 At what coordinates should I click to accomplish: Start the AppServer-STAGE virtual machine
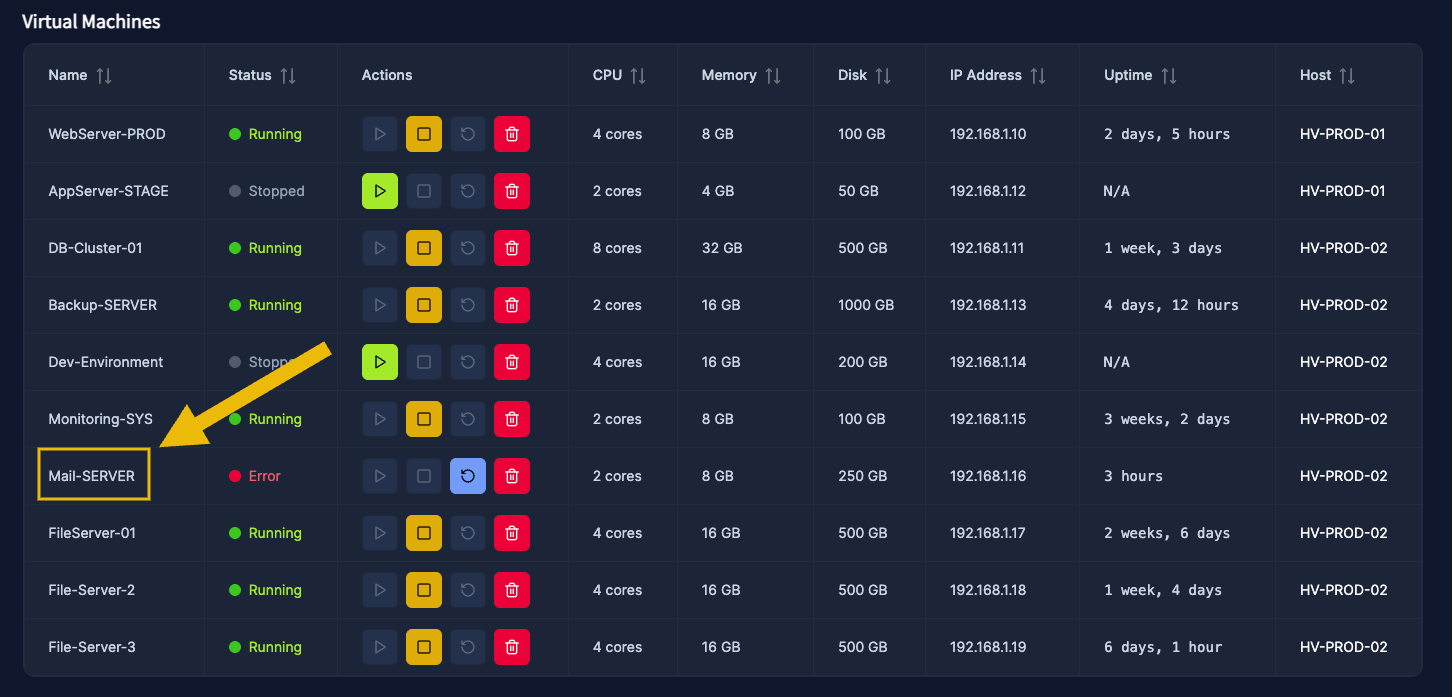380,191
